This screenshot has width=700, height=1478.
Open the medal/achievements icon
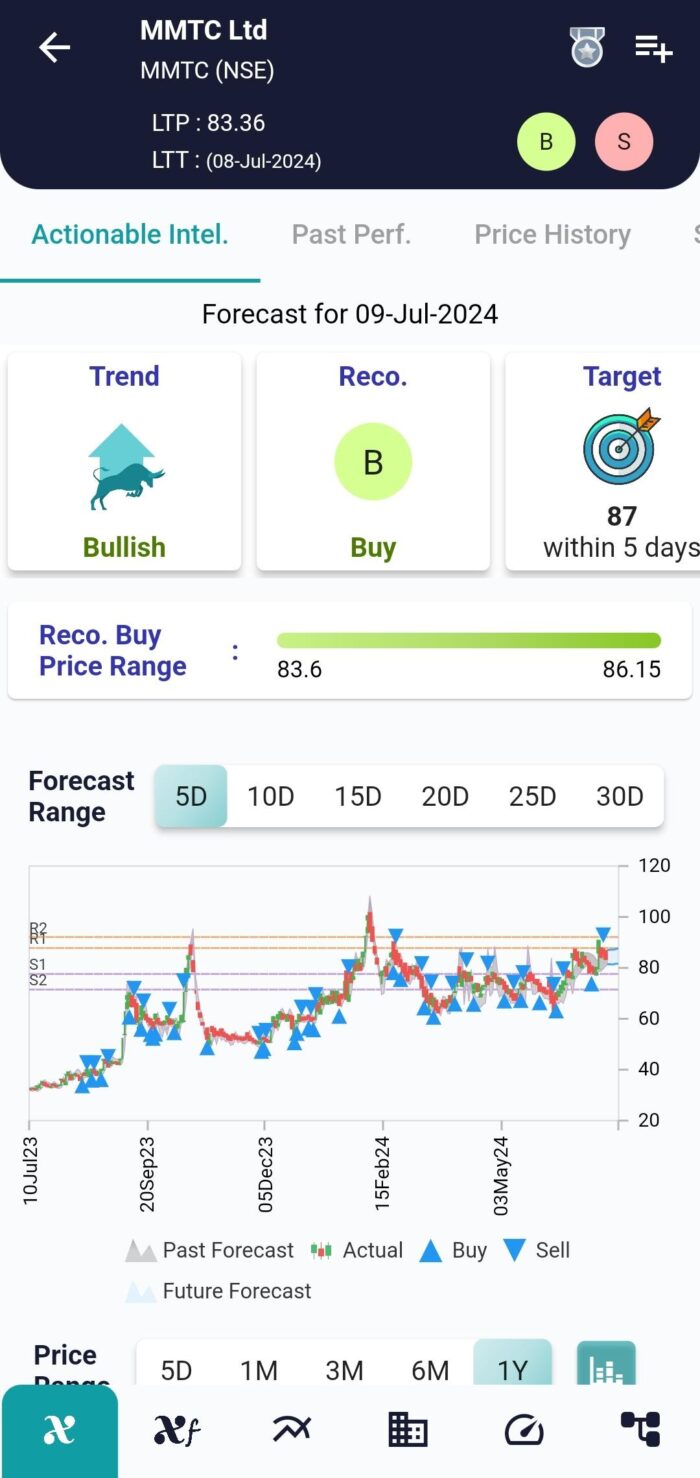586,47
